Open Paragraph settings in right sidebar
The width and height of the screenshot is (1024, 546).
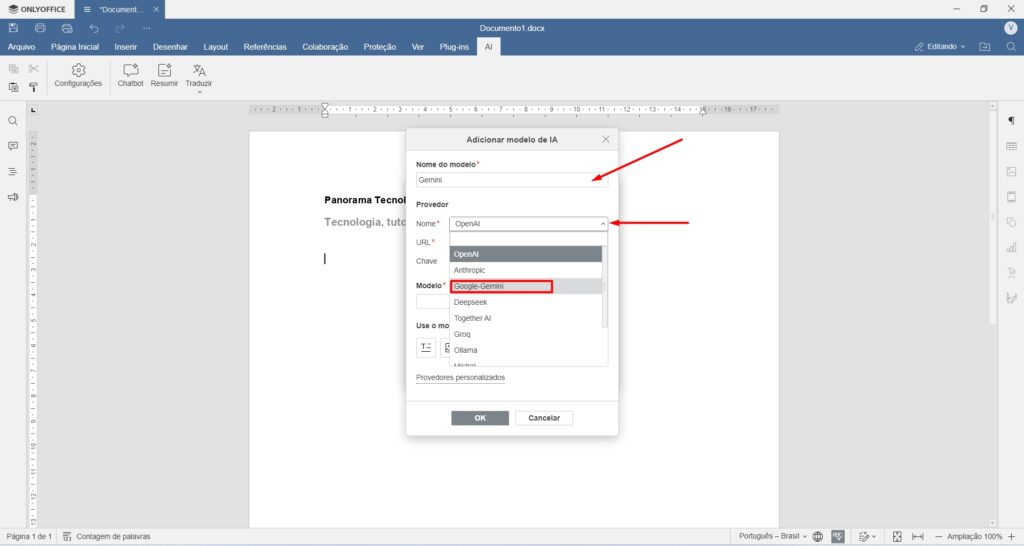tap(1011, 121)
